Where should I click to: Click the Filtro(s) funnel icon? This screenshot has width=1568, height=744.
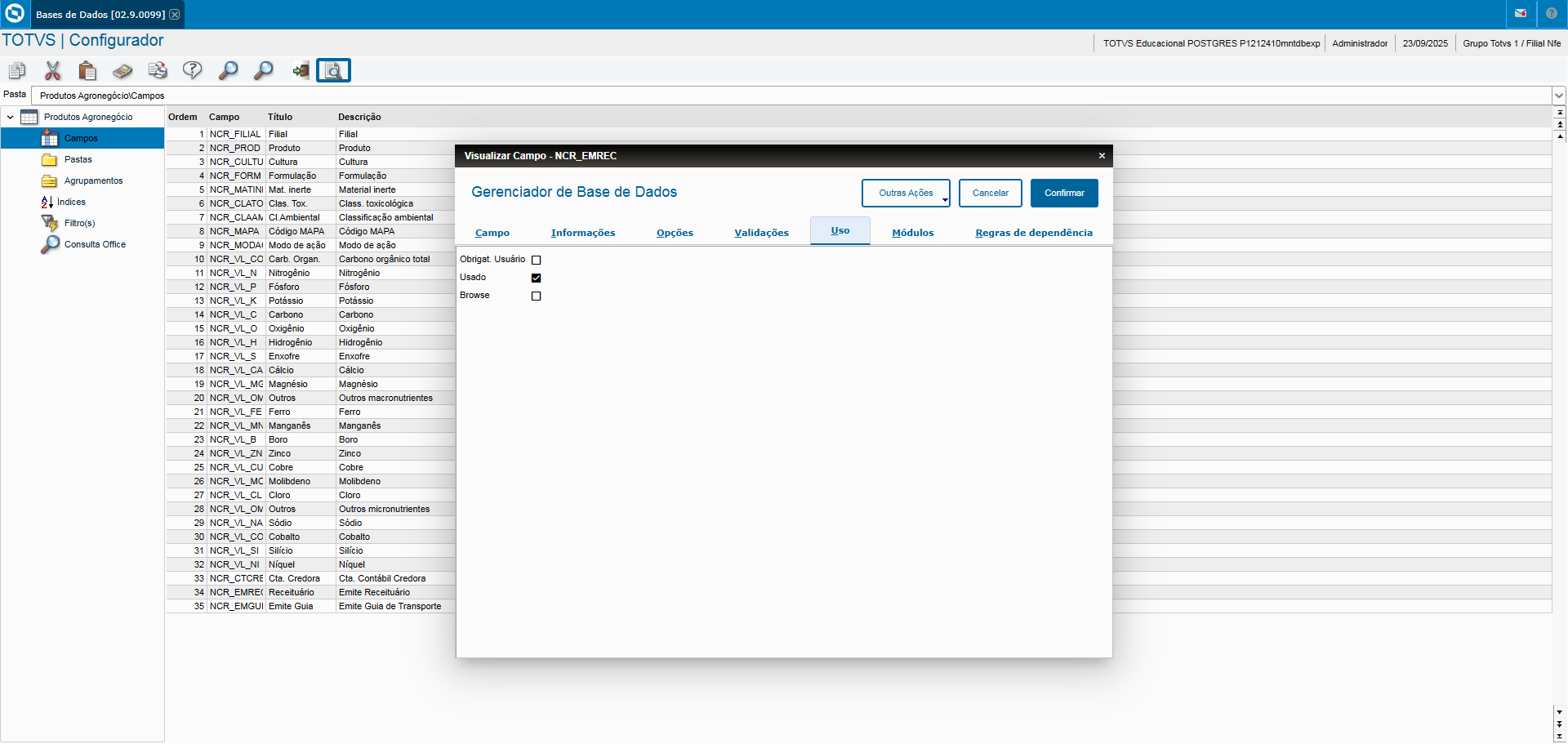pos(50,223)
